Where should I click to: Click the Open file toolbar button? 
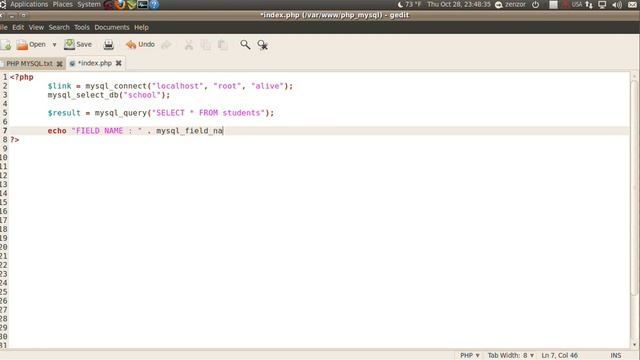tap(31, 44)
